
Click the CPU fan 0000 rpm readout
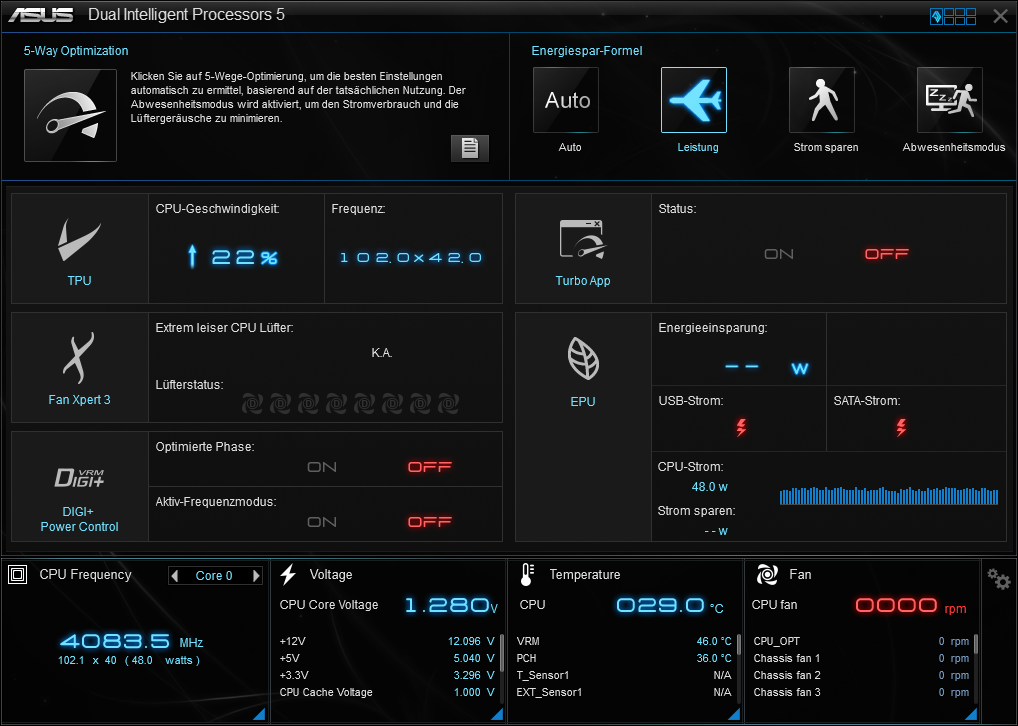click(x=911, y=605)
